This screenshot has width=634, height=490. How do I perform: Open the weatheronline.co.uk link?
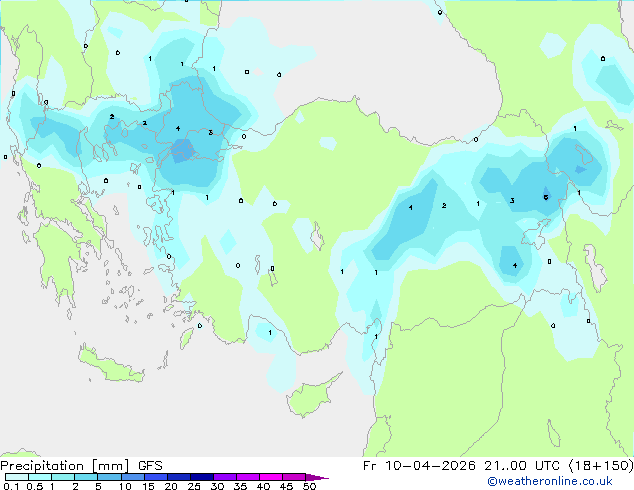click(549, 481)
